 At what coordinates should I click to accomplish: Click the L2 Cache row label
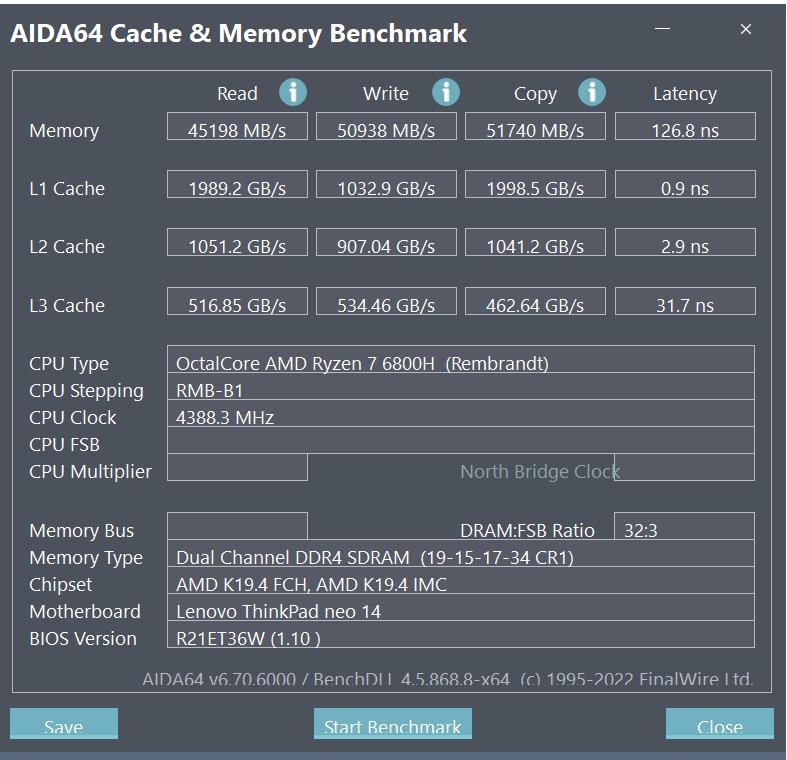click(x=67, y=247)
